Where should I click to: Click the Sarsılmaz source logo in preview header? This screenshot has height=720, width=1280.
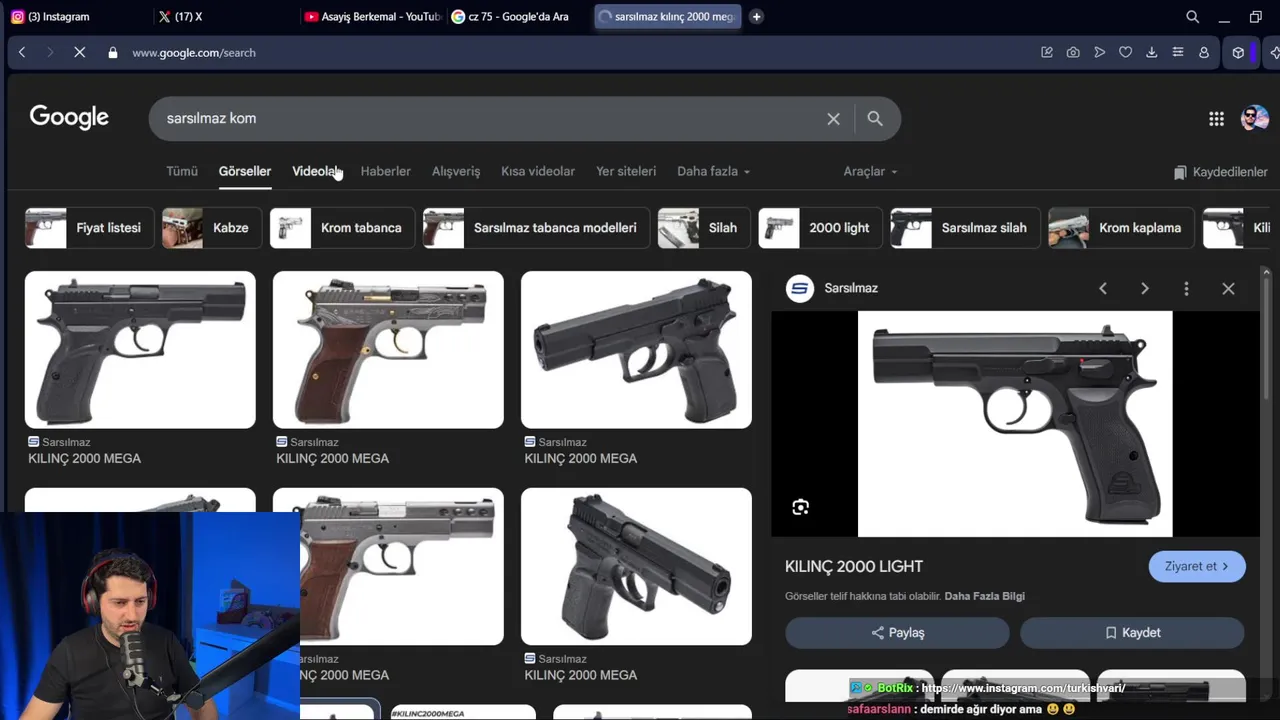(x=800, y=289)
